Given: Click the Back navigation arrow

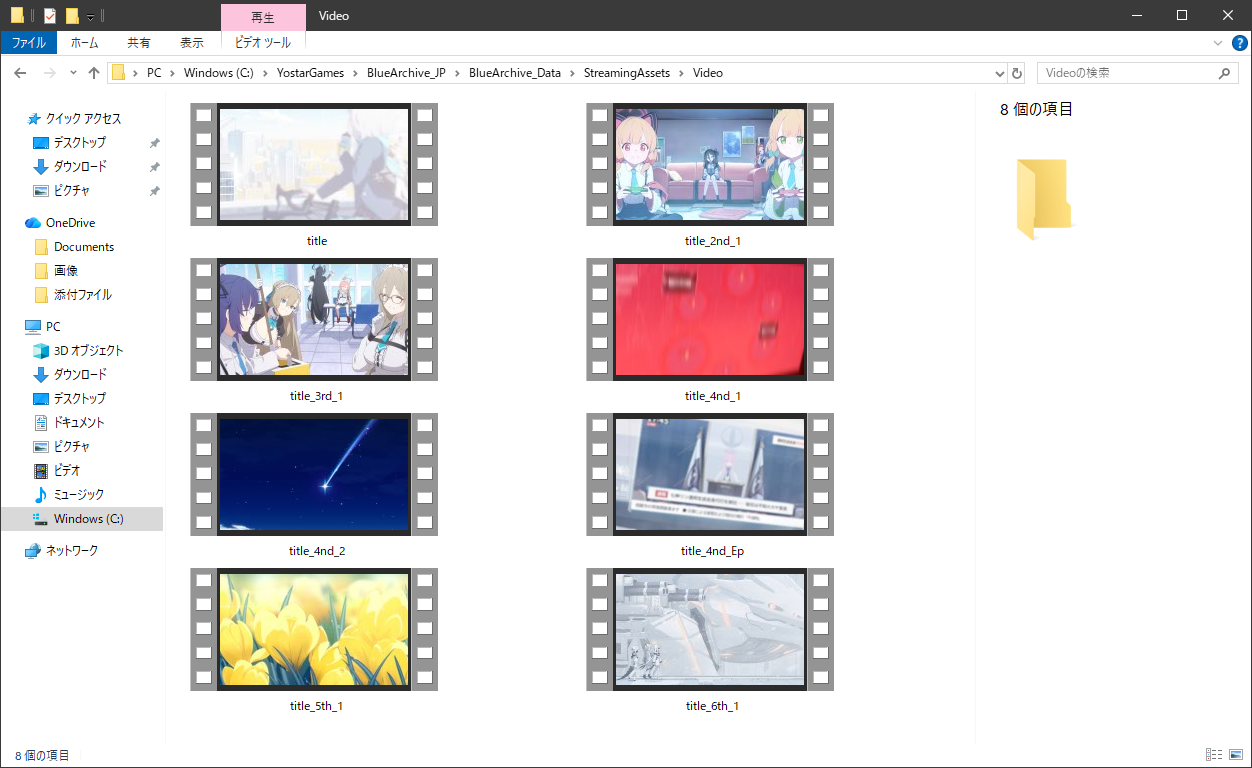Looking at the screenshot, I should (20, 73).
